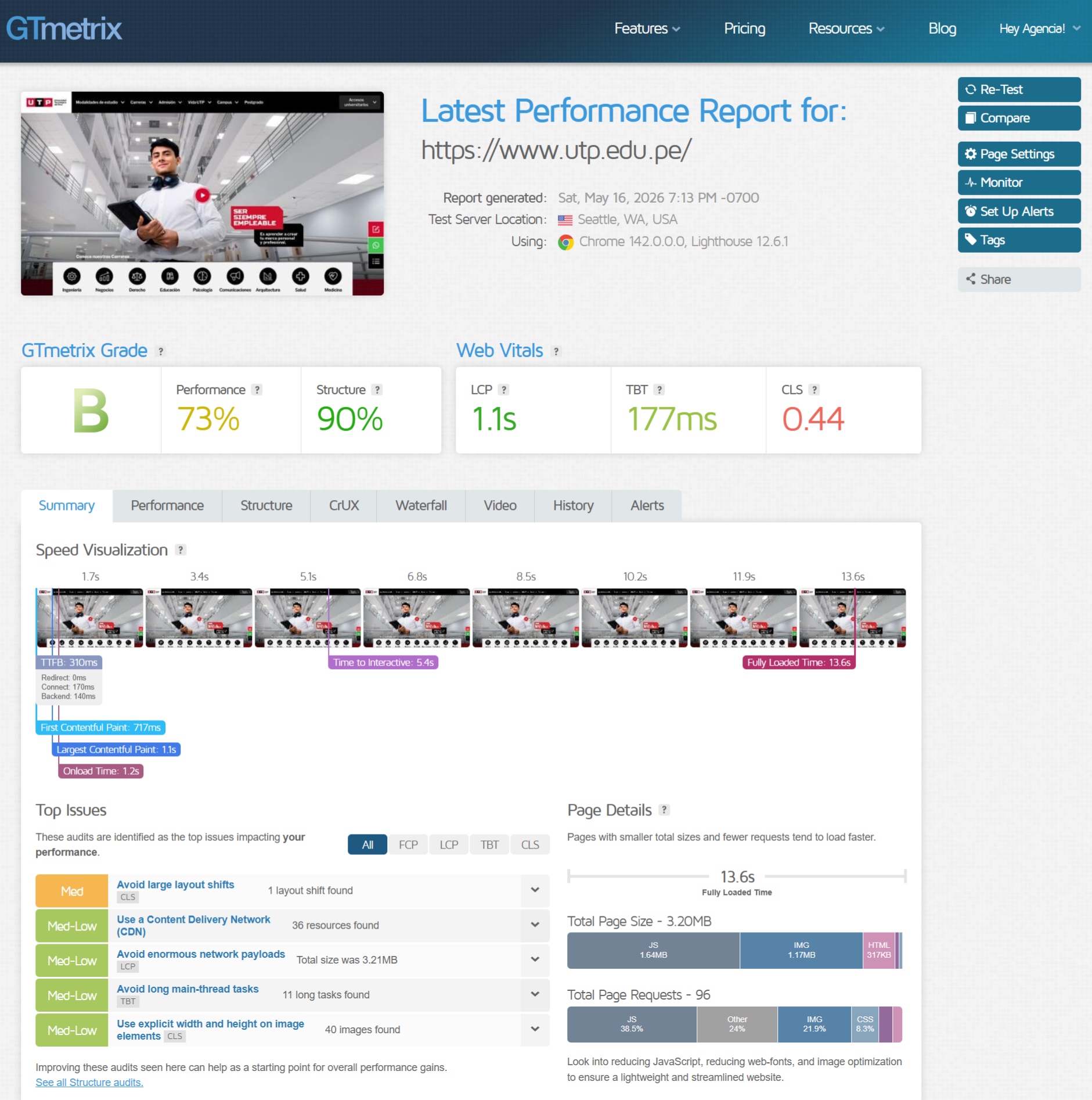Screen dimensions: 1092x1100
Task: Click the HTML 317KB page size segment
Action: pyautogui.click(x=879, y=950)
